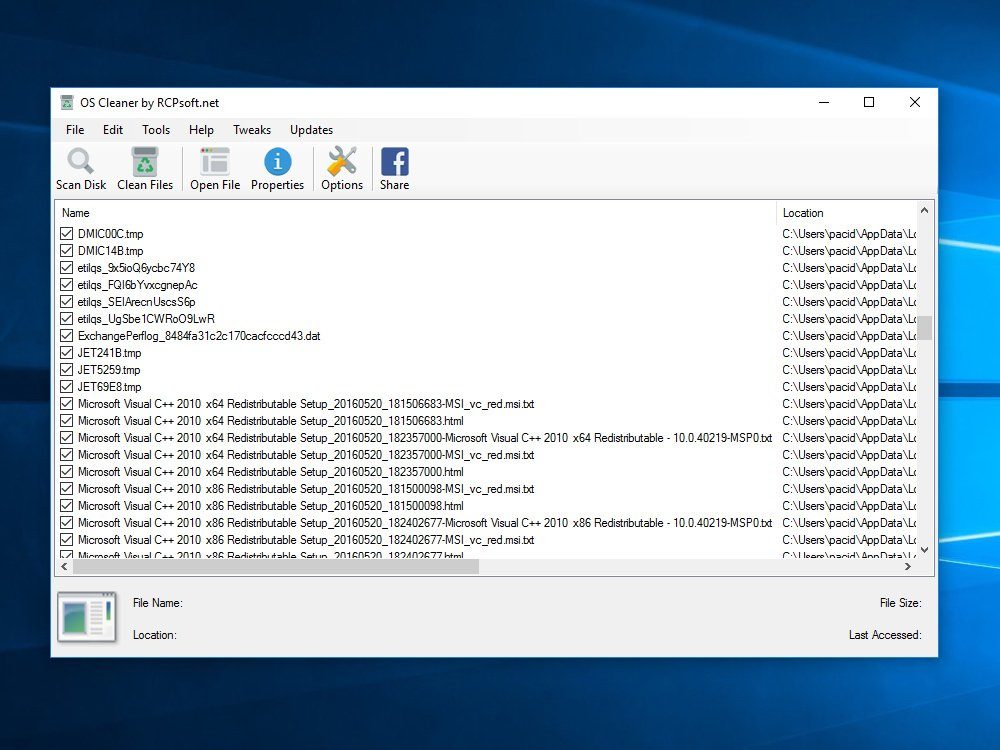Click the Last Accessed label
The image size is (1000, 750).
tap(885, 635)
